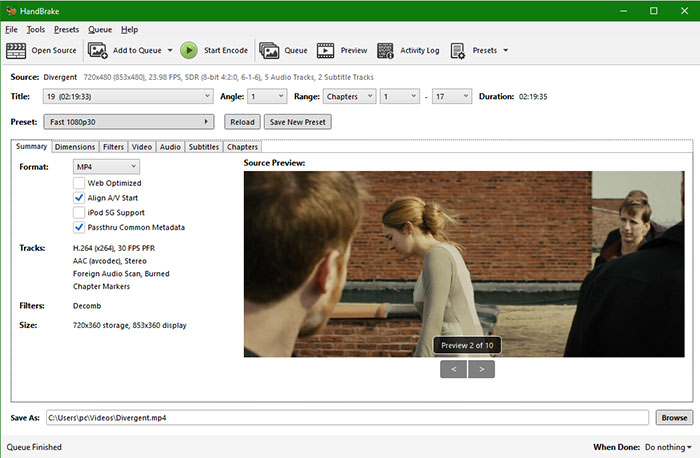Click the HandBrake app logo in title bar
Screen dimensions: 700x458
pos(11,11)
